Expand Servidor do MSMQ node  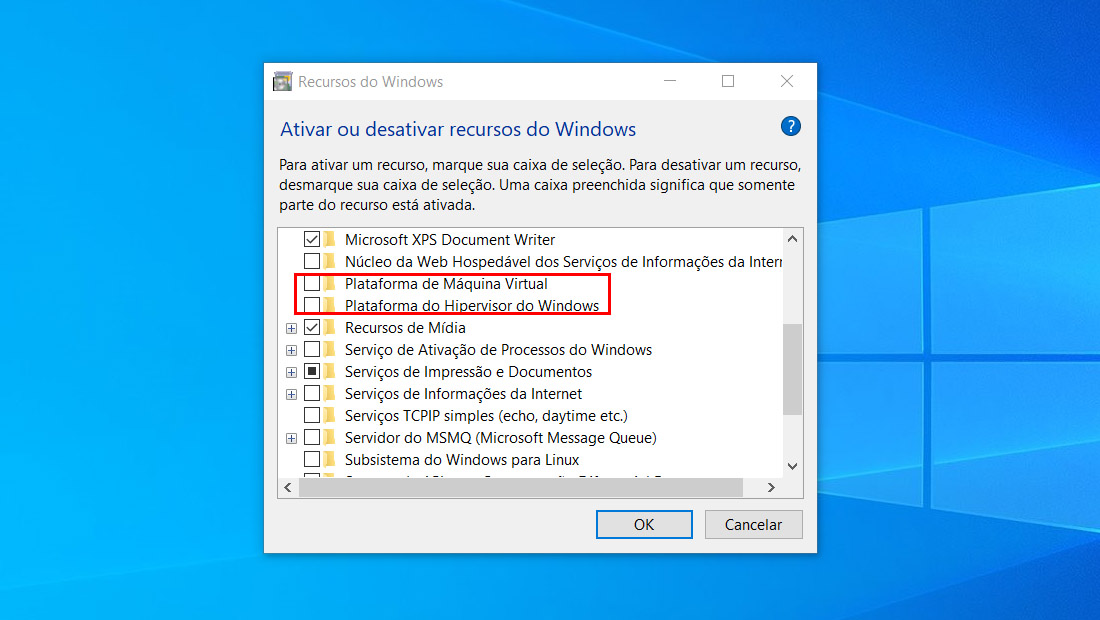[291, 438]
